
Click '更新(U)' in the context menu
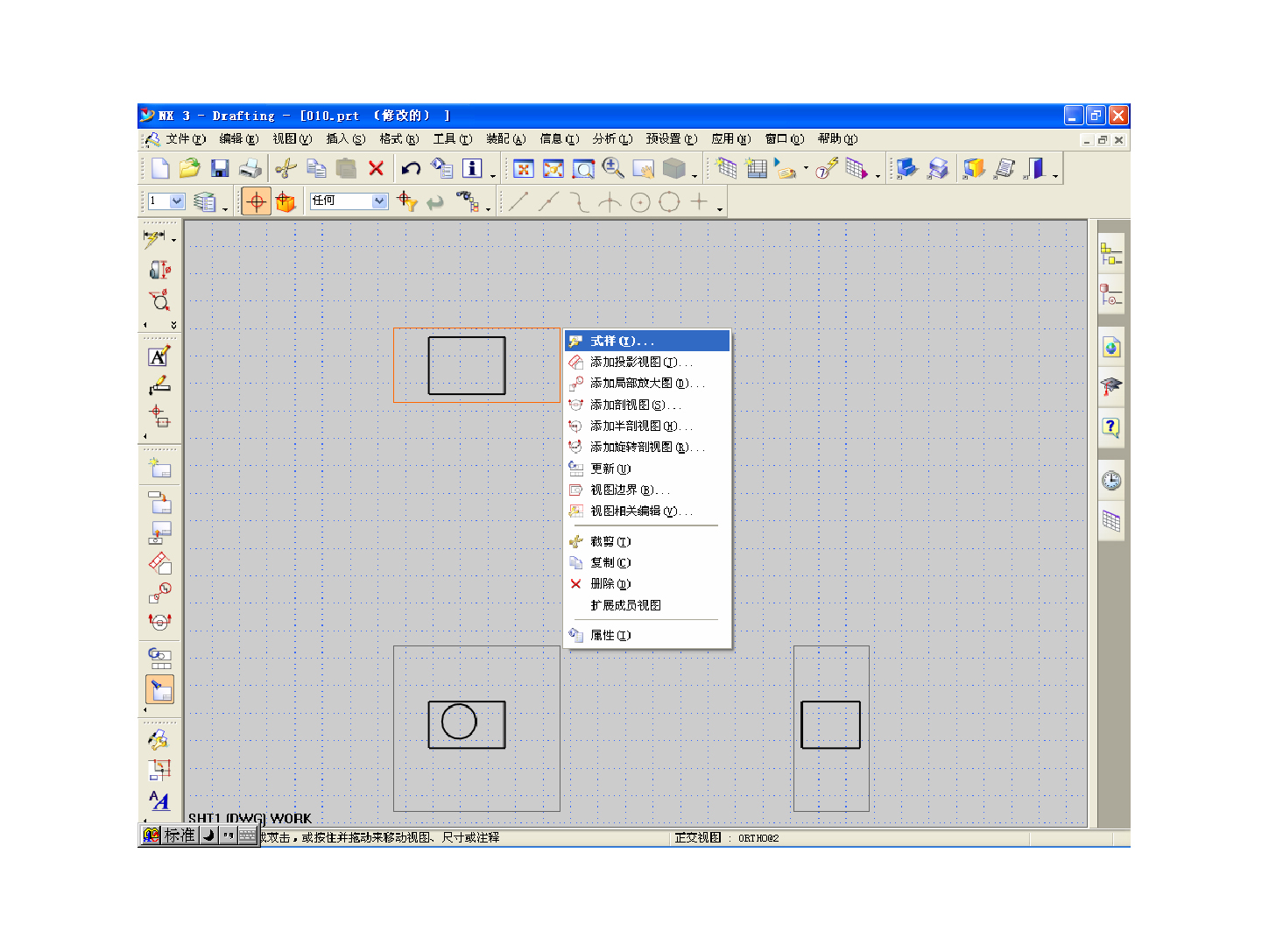(x=647, y=469)
